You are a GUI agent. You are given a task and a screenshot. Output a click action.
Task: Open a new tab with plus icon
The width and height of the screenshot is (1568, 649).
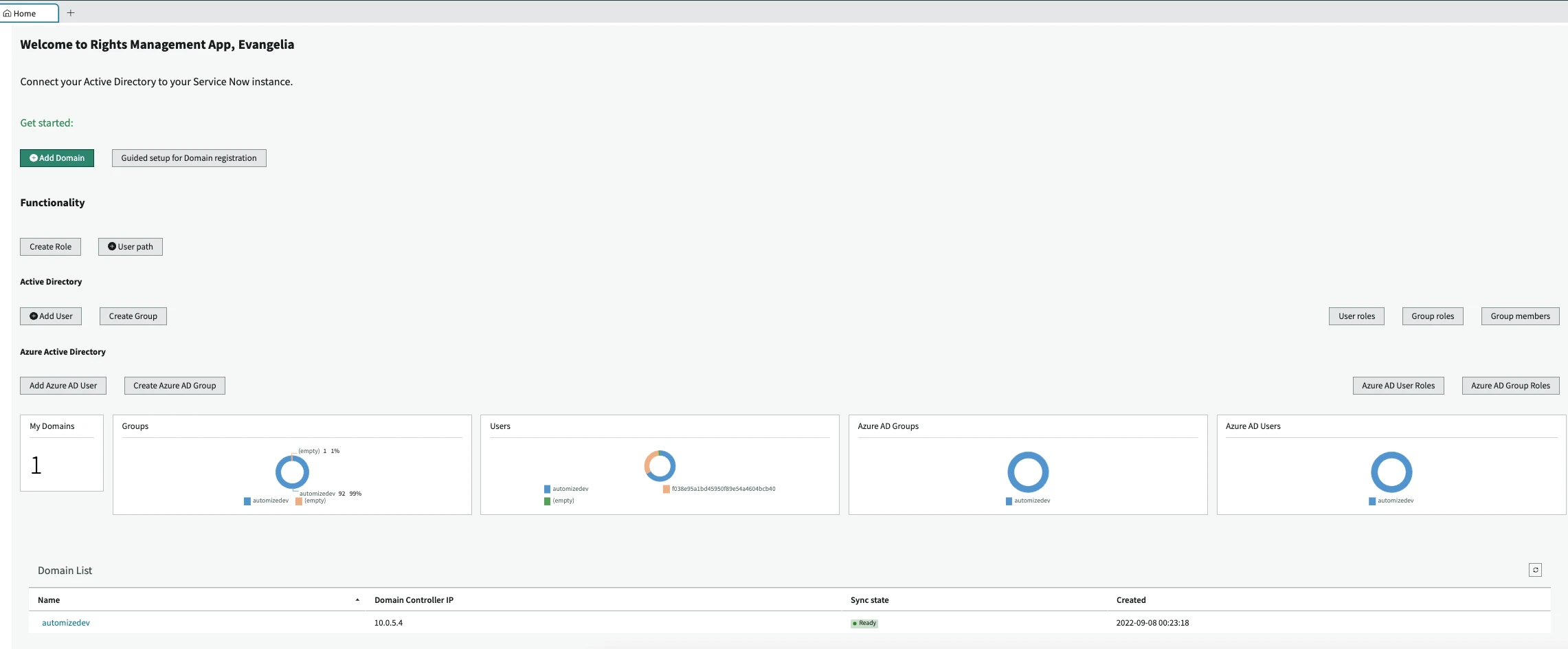tap(71, 13)
